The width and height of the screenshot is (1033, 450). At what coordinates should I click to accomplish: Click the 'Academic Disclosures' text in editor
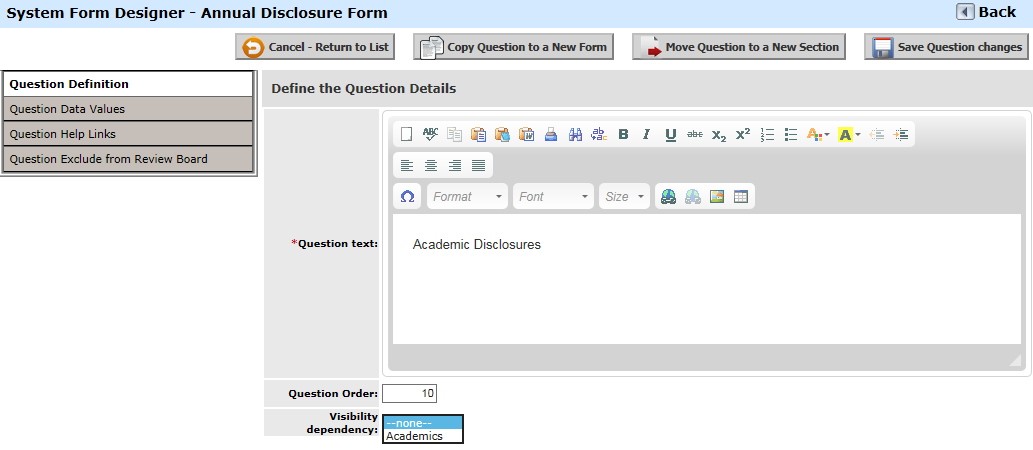coord(477,245)
